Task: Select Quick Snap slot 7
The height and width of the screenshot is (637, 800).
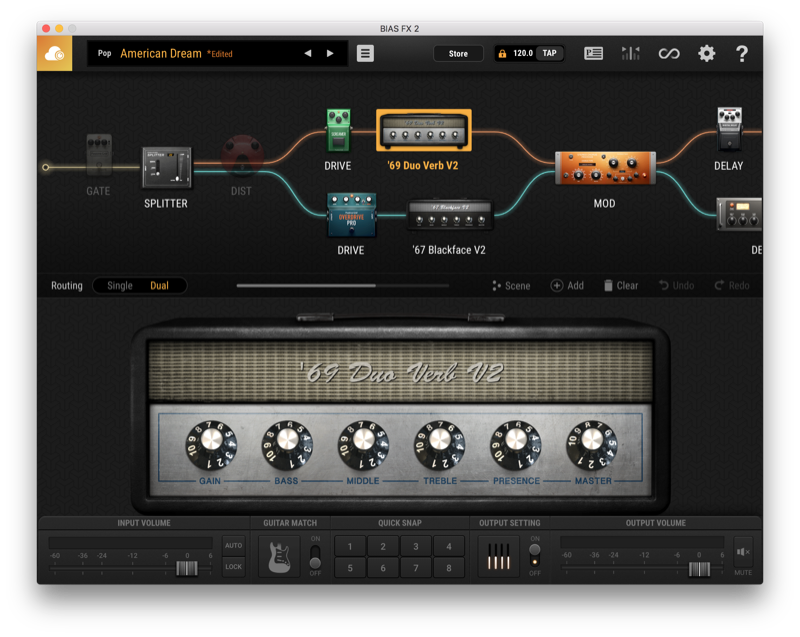Action: pyautogui.click(x=416, y=568)
